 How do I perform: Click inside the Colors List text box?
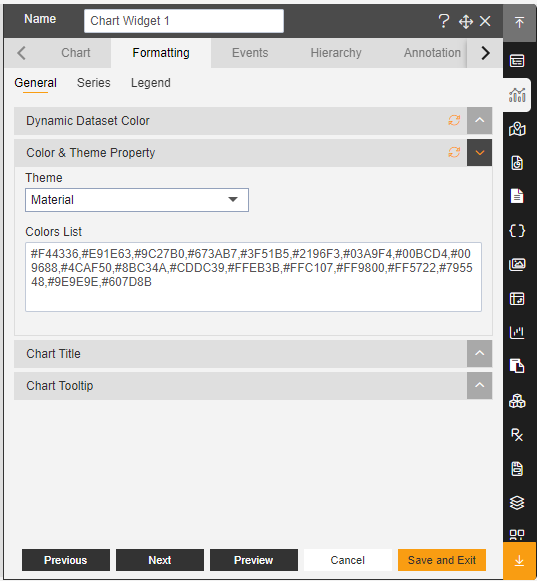point(254,277)
